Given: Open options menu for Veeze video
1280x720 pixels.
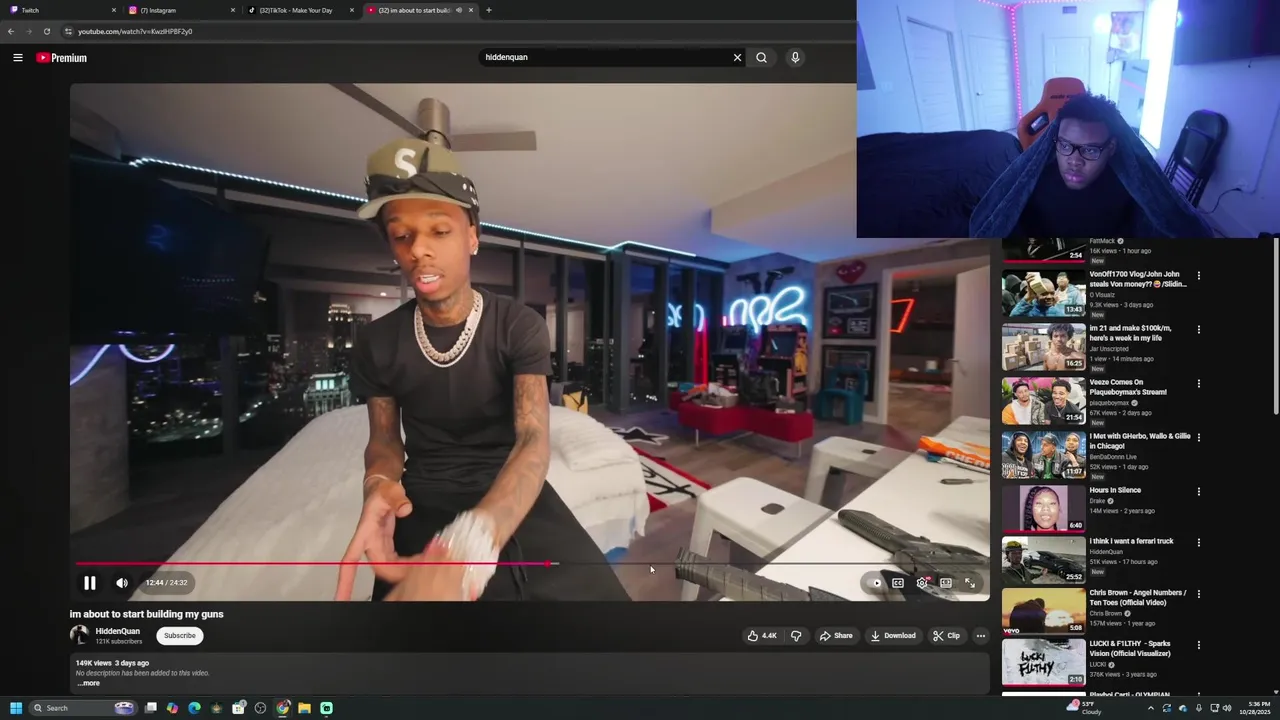Looking at the screenshot, I should click(1199, 384).
